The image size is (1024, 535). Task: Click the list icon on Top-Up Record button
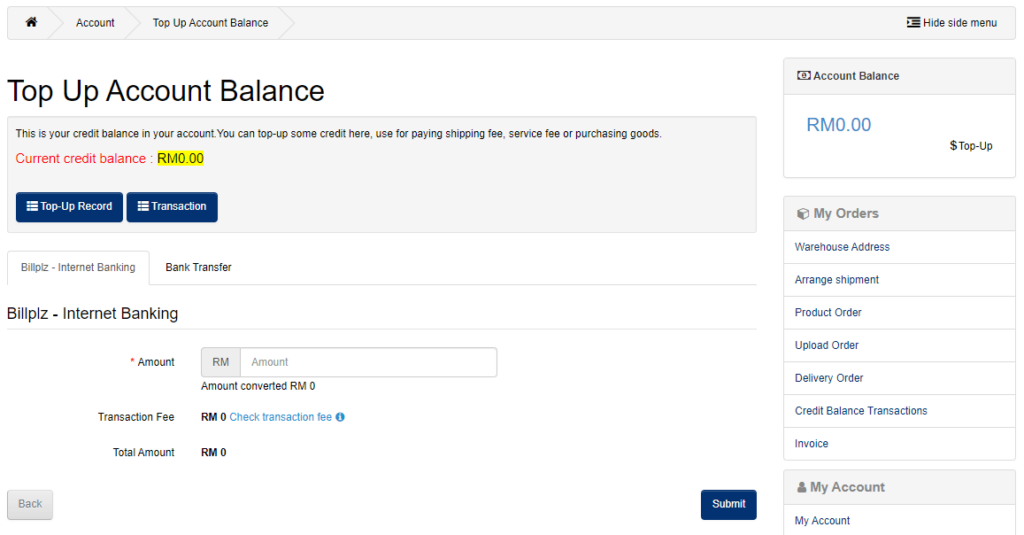coord(32,206)
